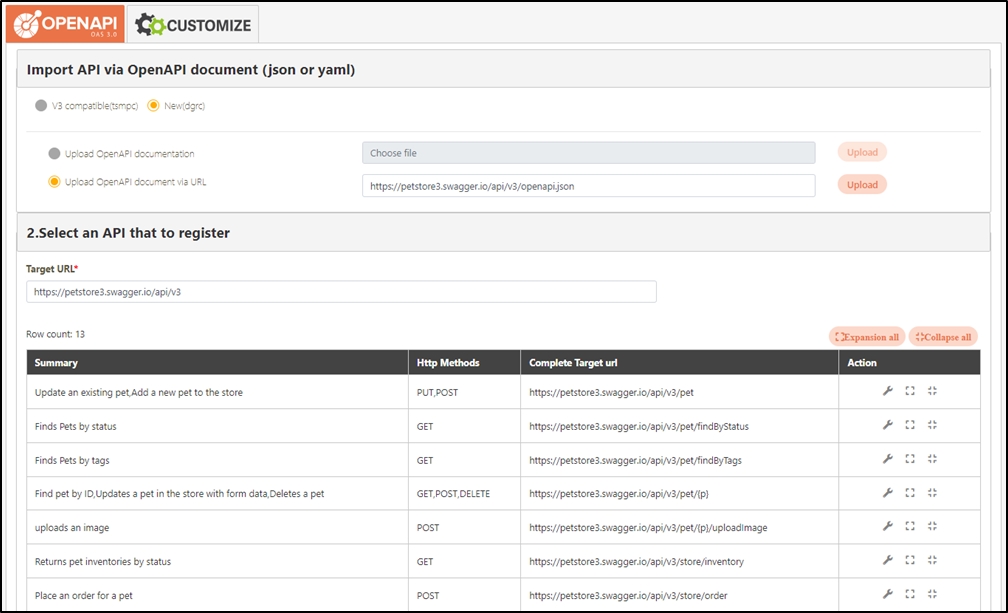The width and height of the screenshot is (1008, 613).
Task: Click wrench icon for 'uploads an image' row
Action: pyautogui.click(x=887, y=526)
